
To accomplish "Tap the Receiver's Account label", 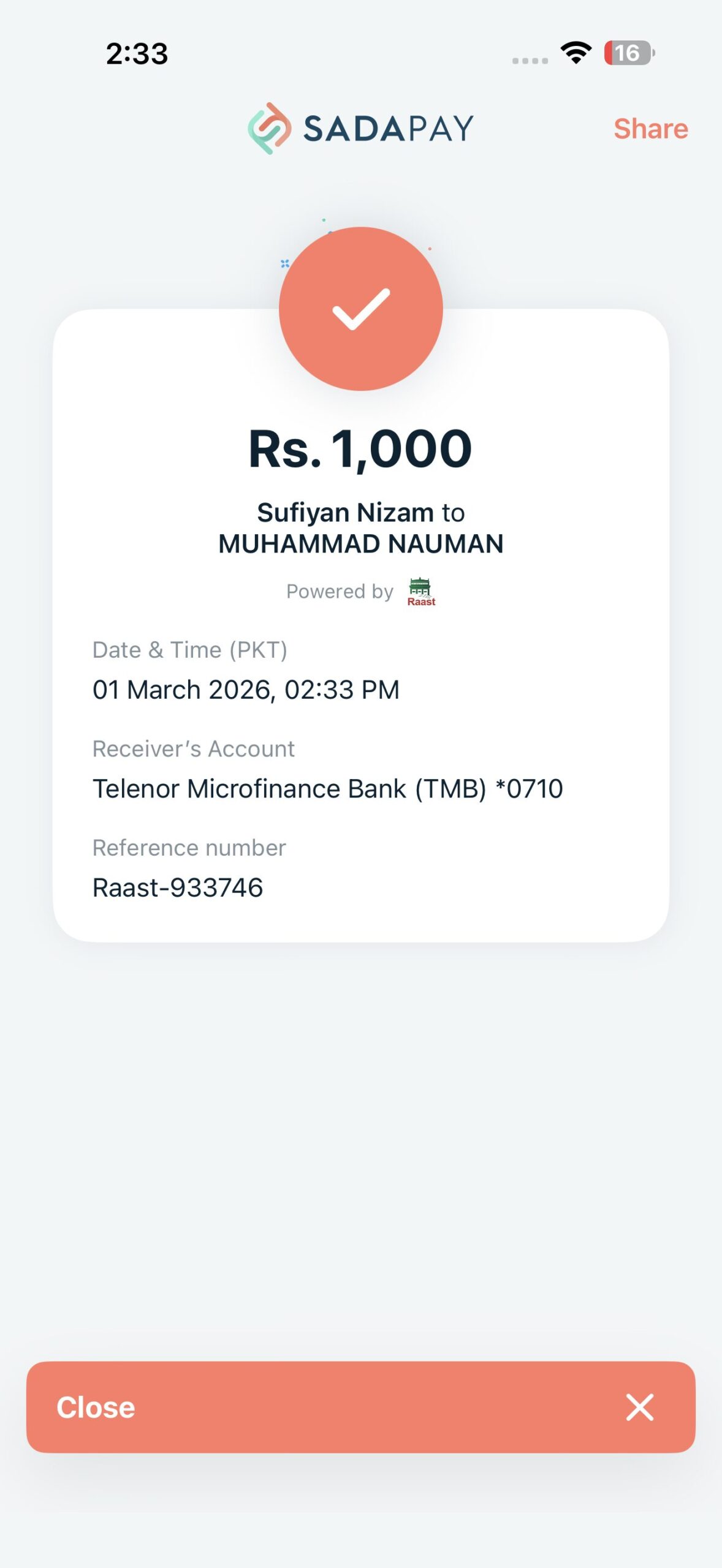I will [193, 749].
